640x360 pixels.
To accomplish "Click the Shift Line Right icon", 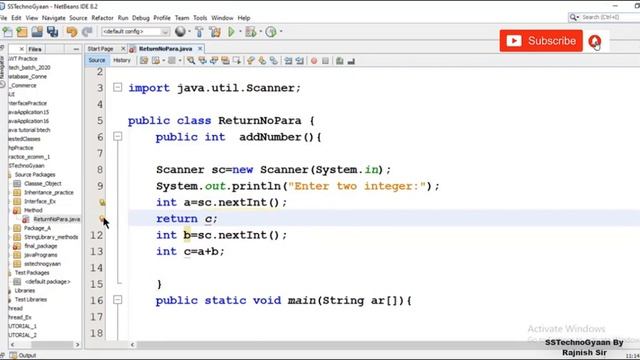I will coord(300,61).
